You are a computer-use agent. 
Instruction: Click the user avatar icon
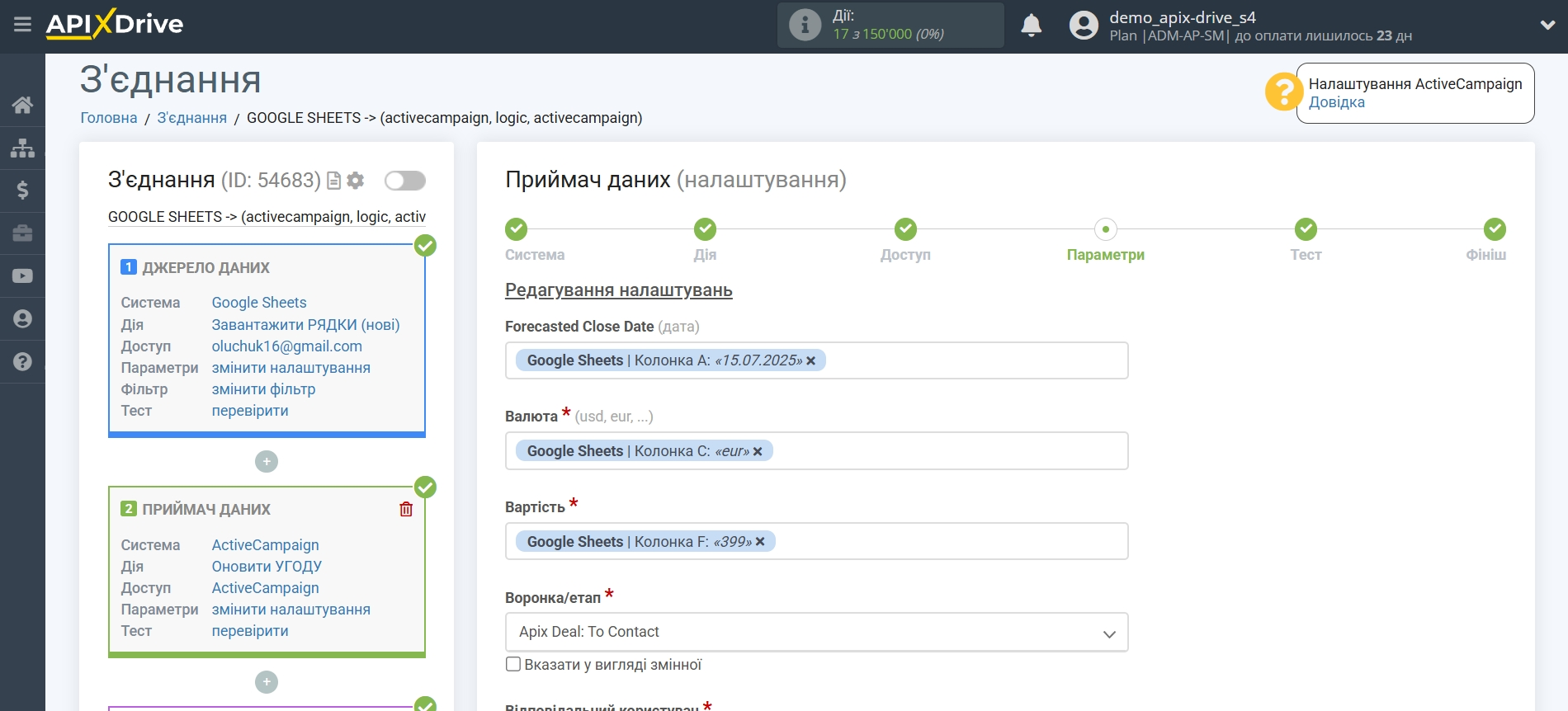[x=1084, y=26]
